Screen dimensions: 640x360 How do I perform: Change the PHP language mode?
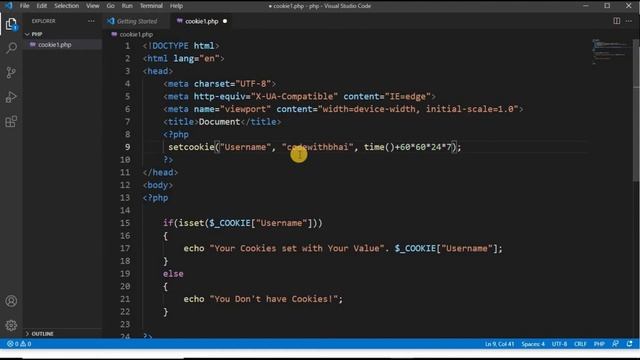[599, 344]
